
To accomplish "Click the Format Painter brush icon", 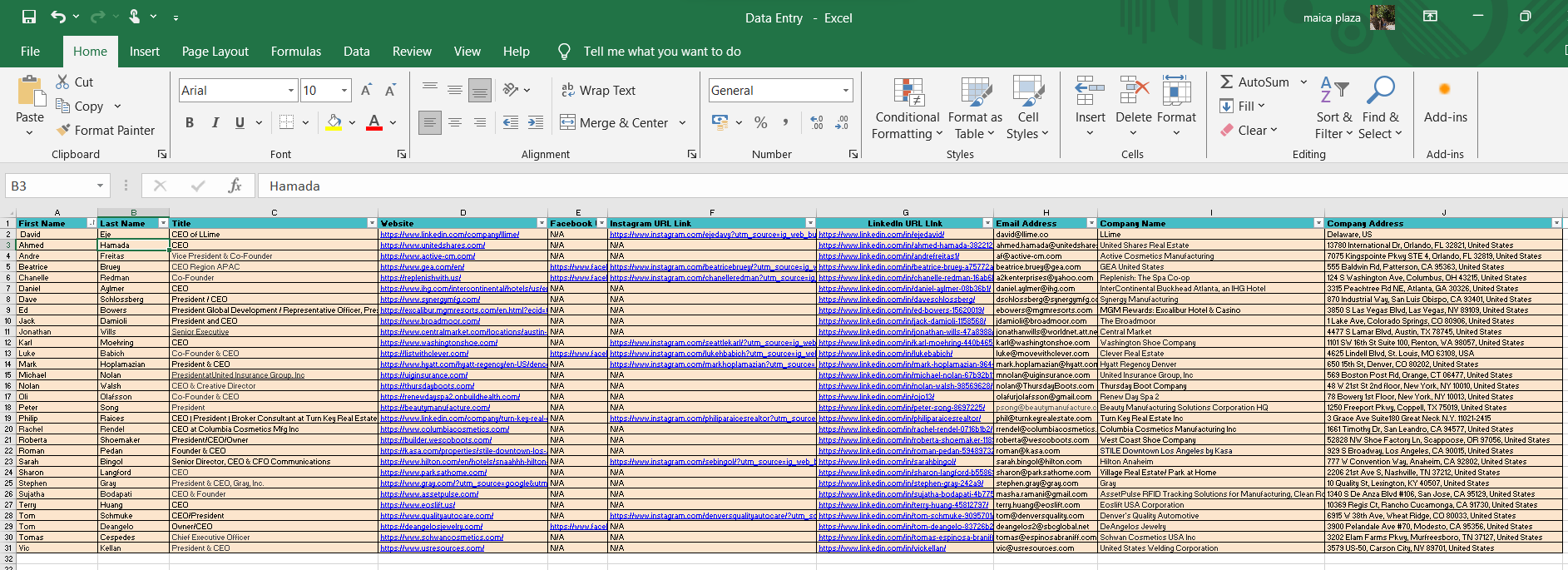I will 63,130.
